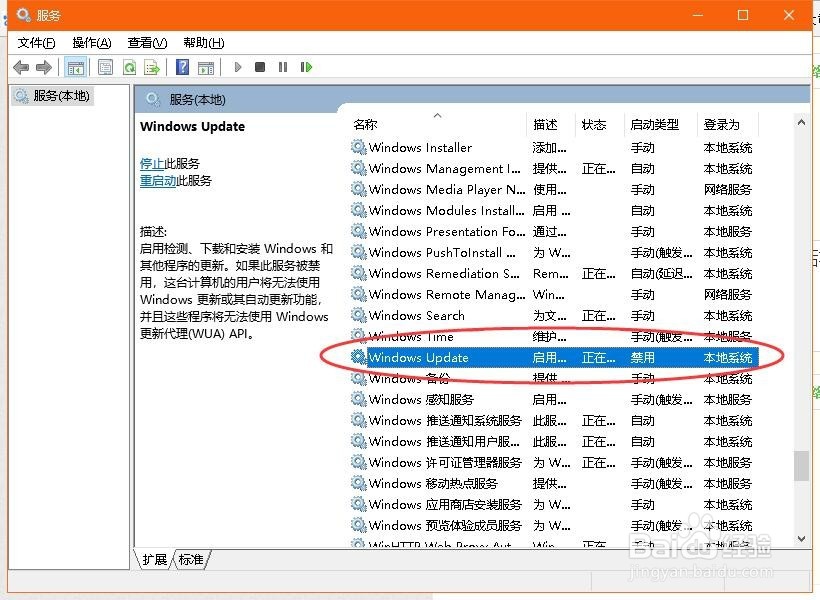This screenshot has width=820, height=600.
Task: Select the Windows 推送通知用户服... row
Action: (553, 441)
